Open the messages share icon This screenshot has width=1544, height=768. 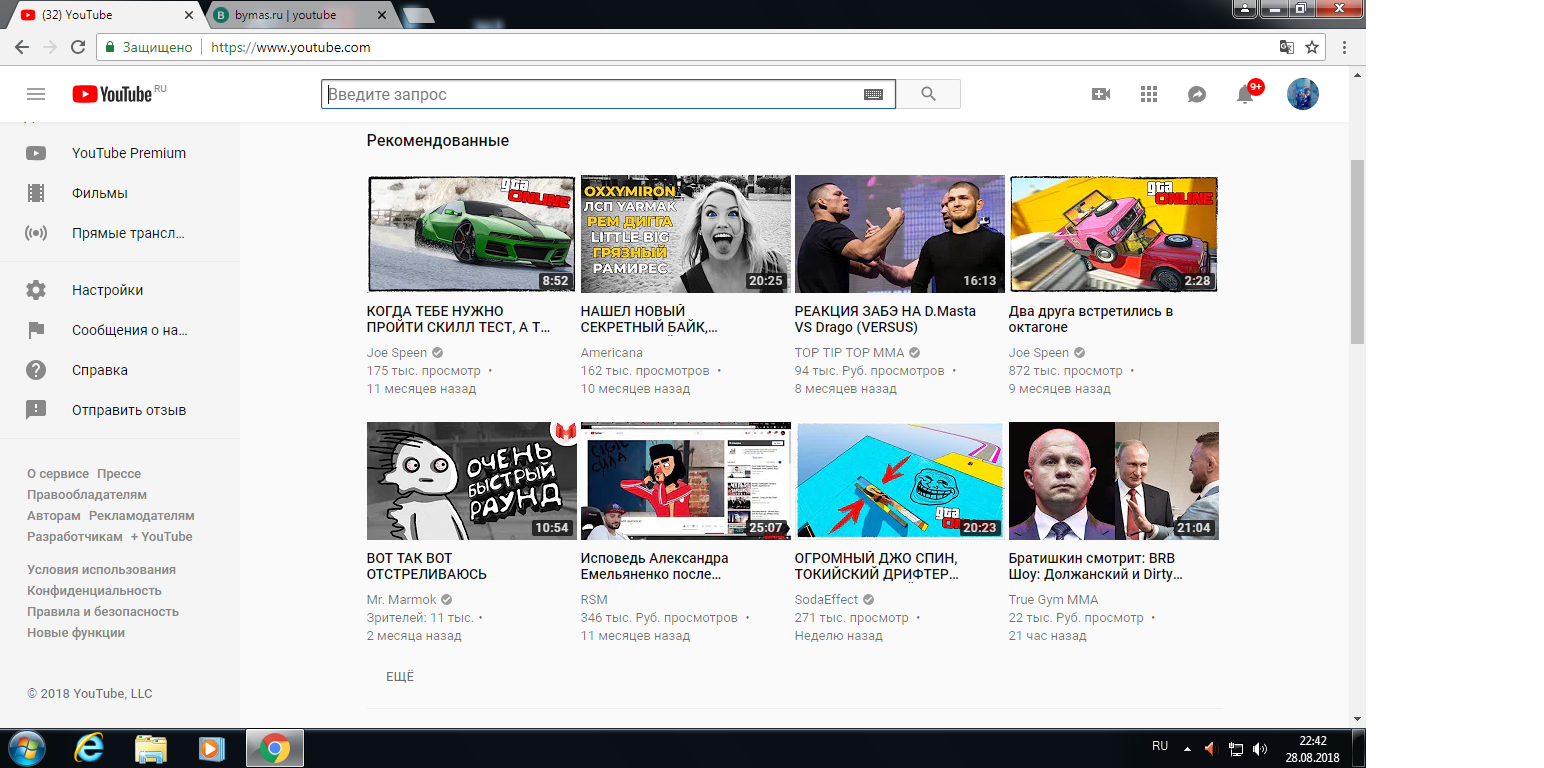pos(1196,94)
